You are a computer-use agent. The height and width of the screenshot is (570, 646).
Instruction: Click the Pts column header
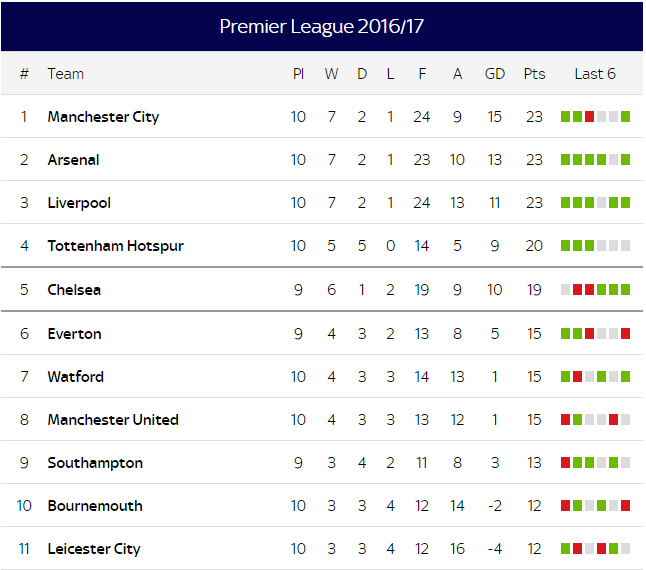click(534, 74)
